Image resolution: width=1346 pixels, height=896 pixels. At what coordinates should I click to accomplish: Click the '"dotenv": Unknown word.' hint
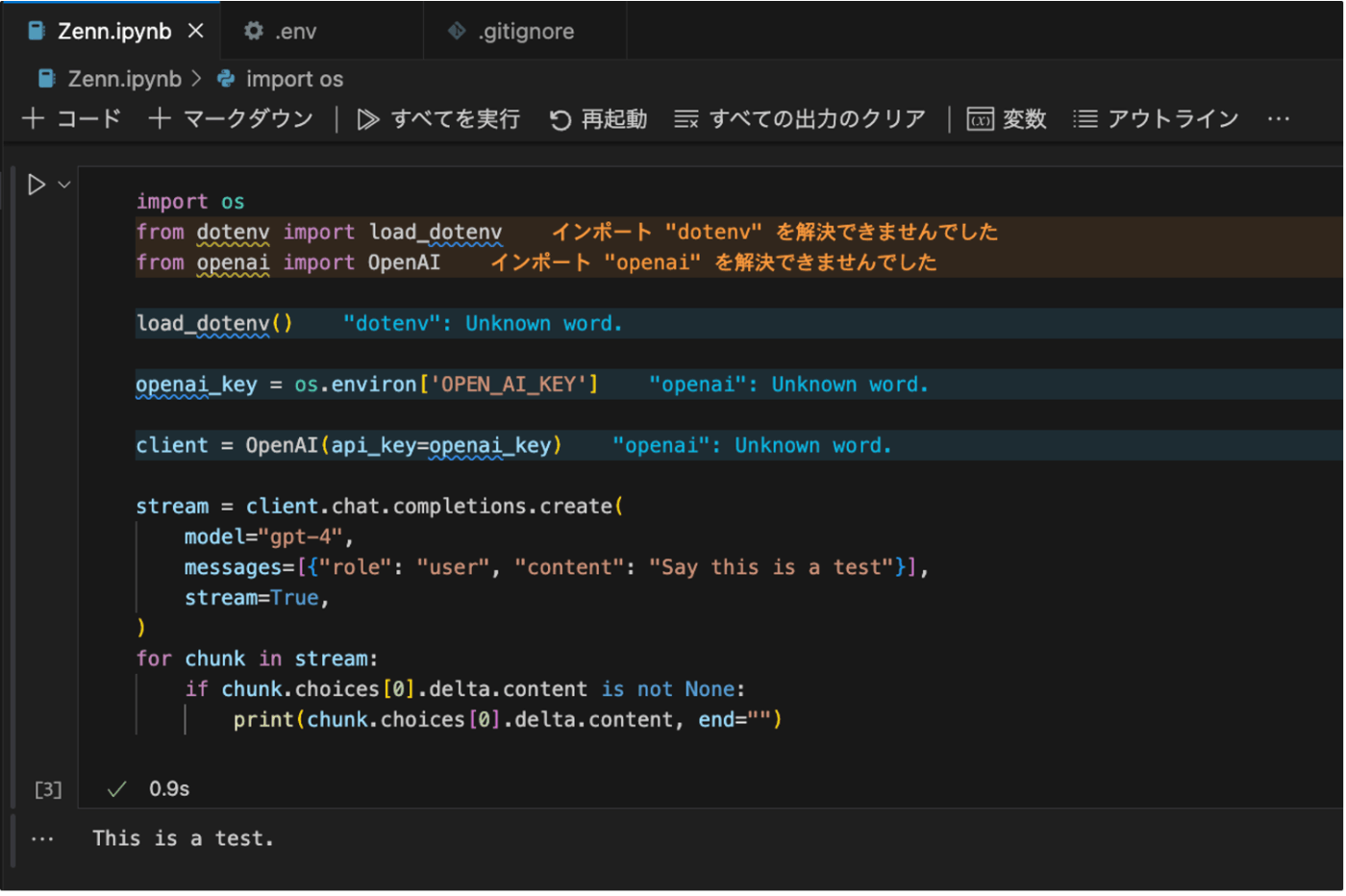click(483, 323)
